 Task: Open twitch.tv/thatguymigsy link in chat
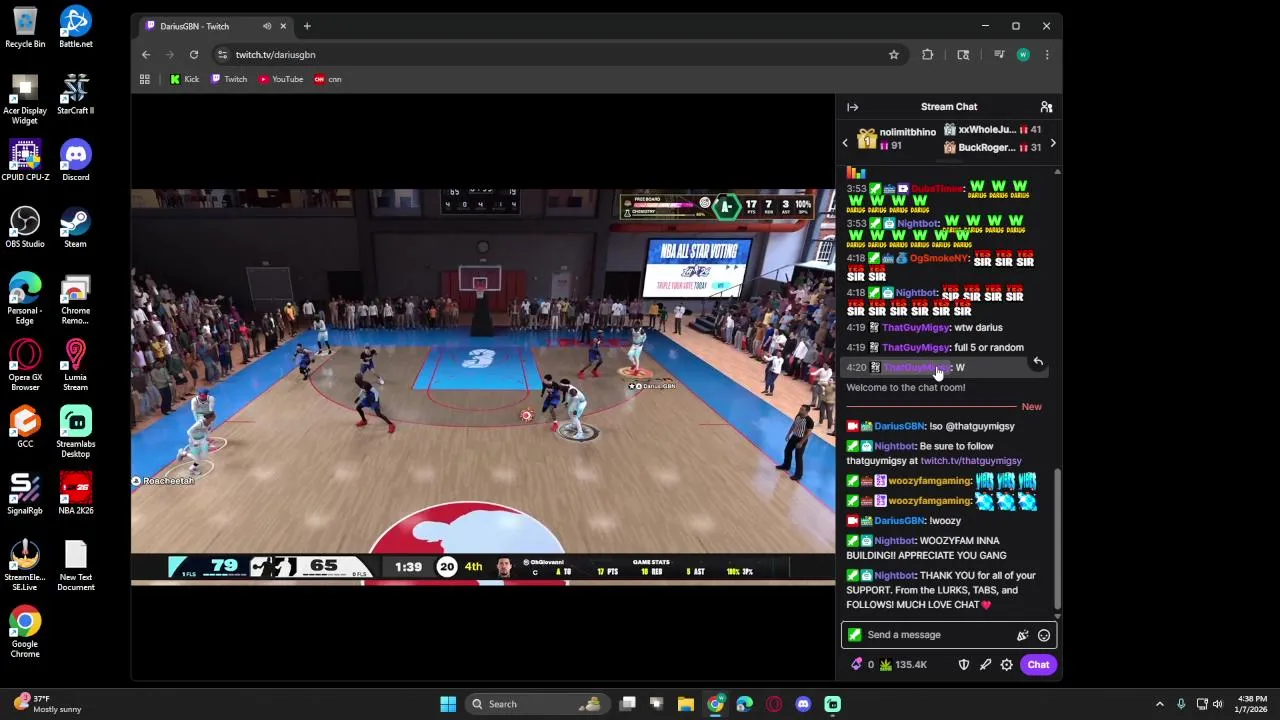[x=970, y=461]
